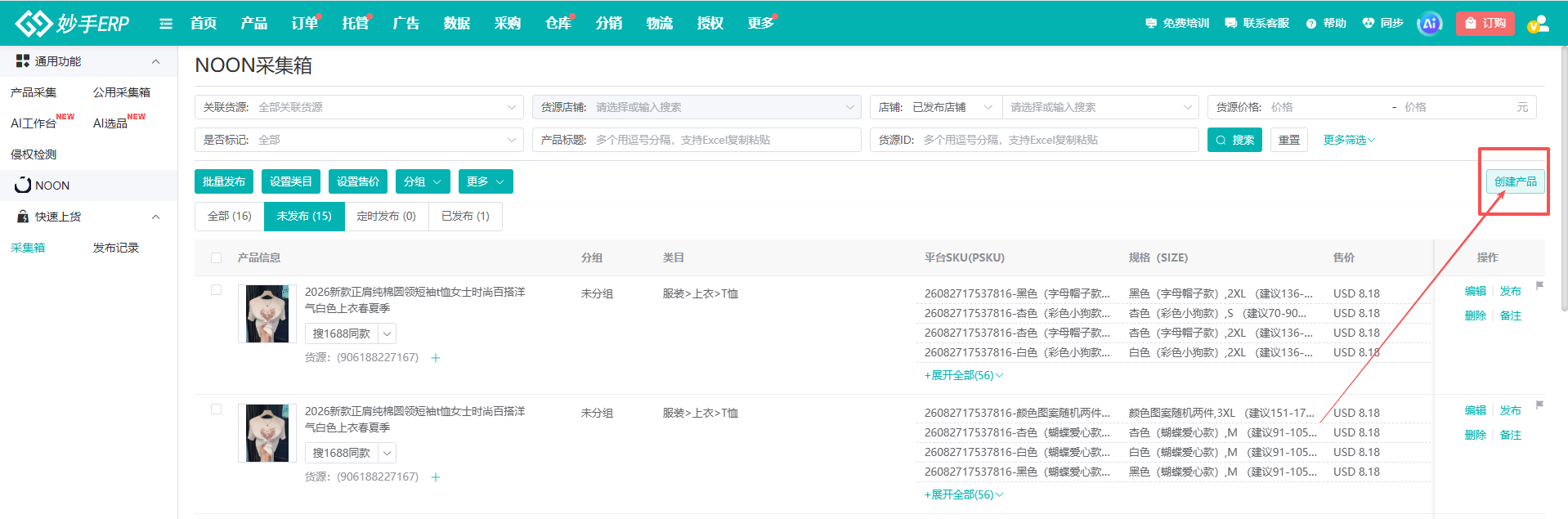Open the user avatar icon

(1538, 24)
